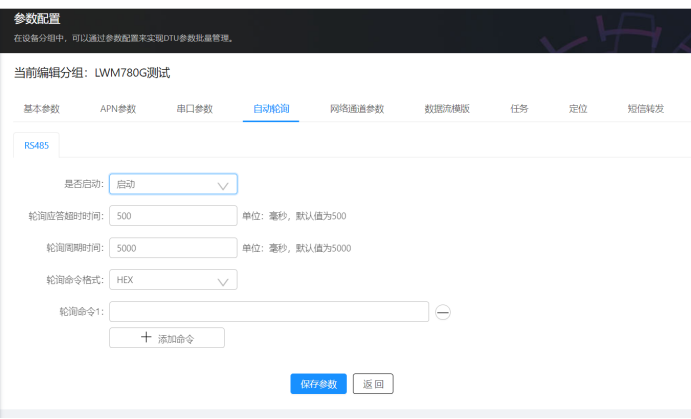Switch to the 任务 tab
The image size is (691, 419).
coord(519,108)
